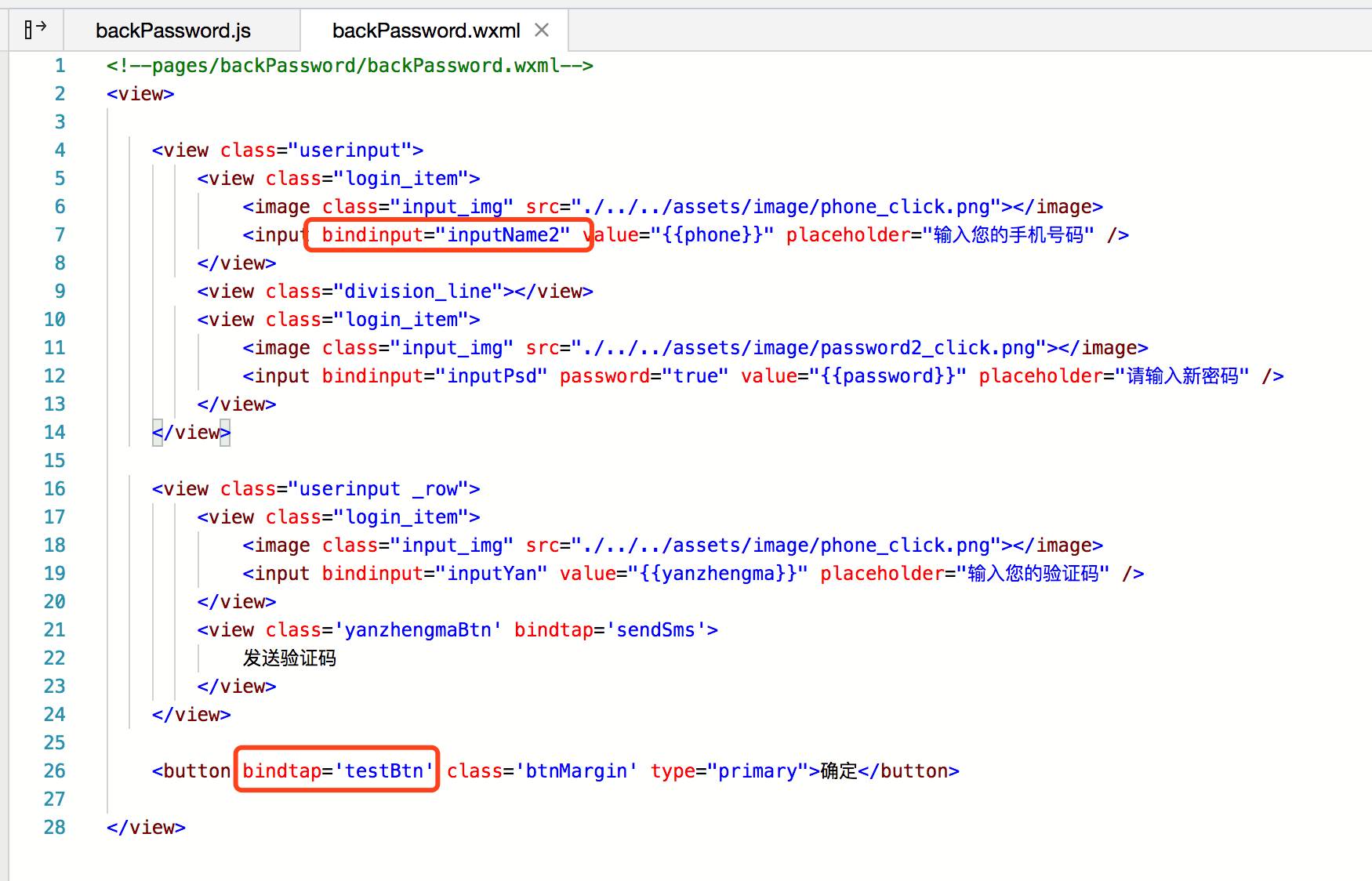Click the 'btnMargin' class value
The image size is (1372, 881).
click(x=576, y=771)
